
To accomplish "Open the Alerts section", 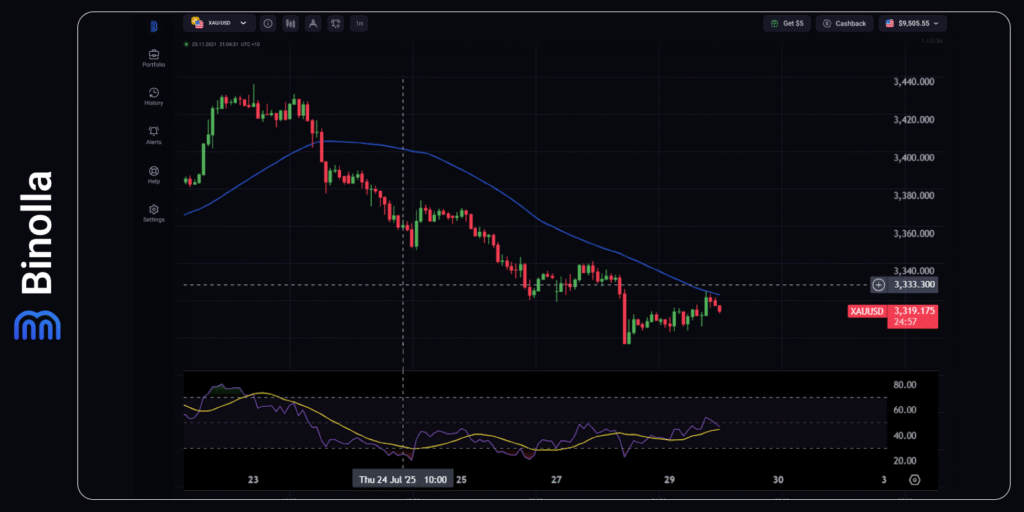I will click(153, 134).
